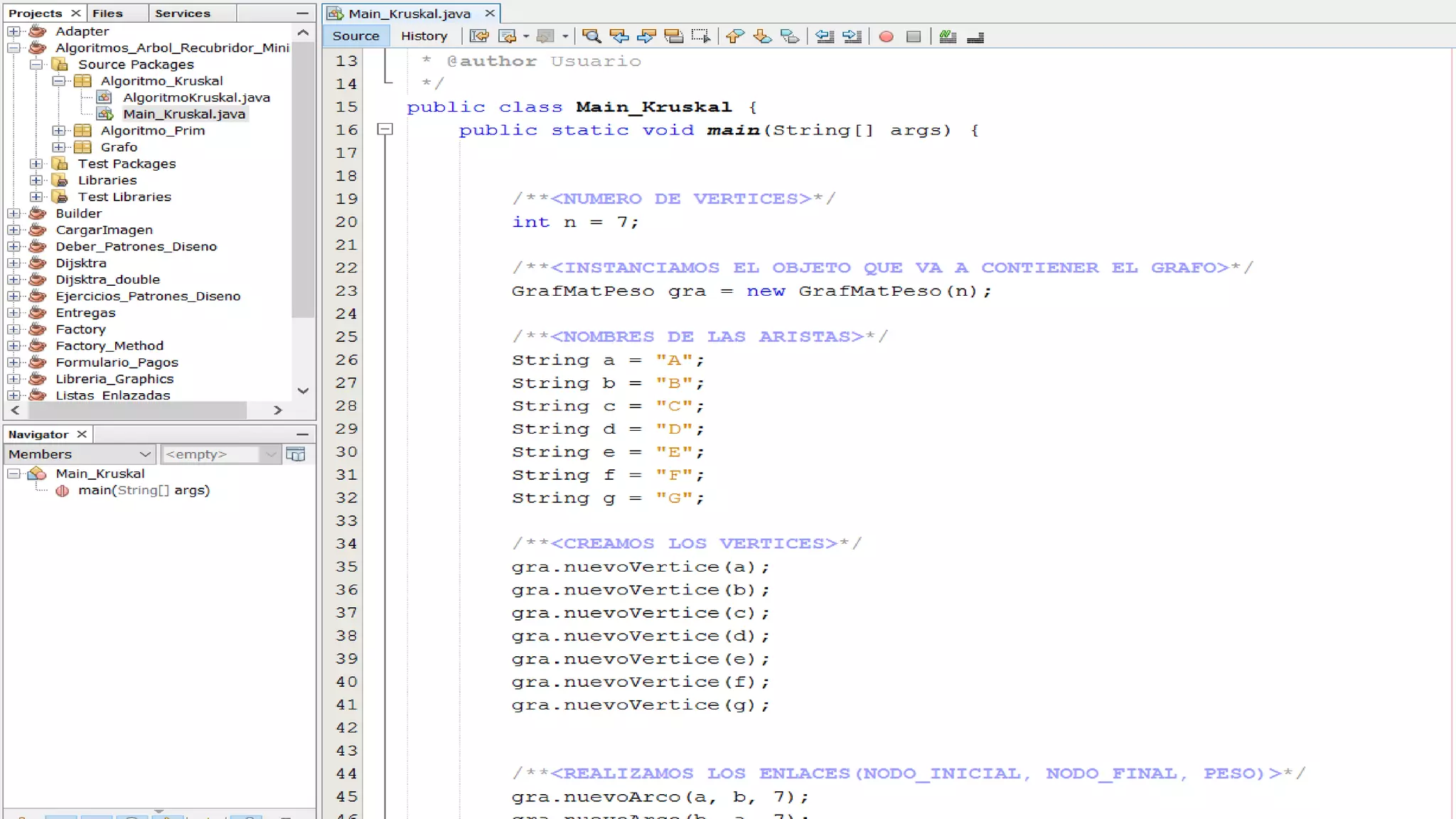
Task: Click Find Selection magnifier icon
Action: pos(591,36)
